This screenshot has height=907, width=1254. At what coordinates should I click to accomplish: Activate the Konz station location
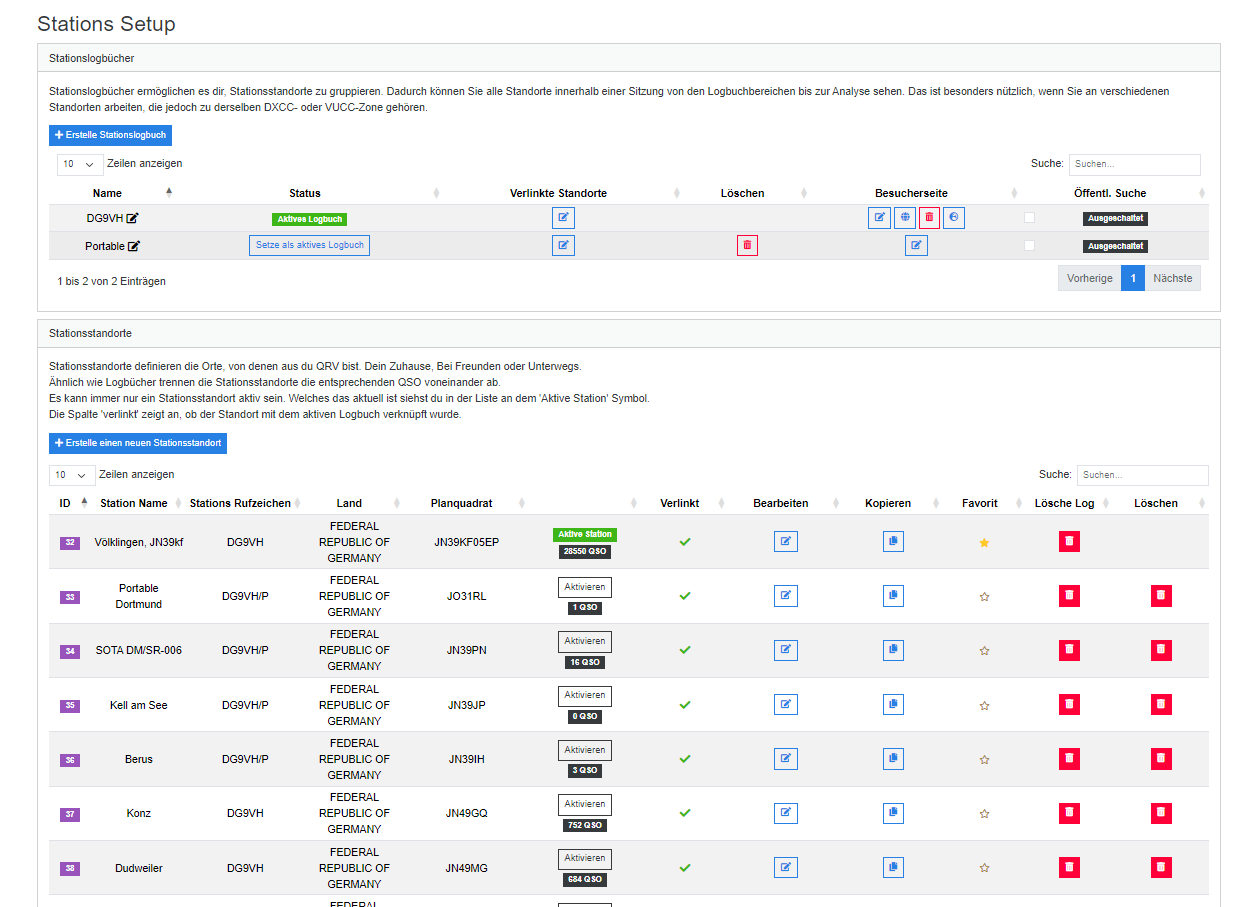[584, 804]
